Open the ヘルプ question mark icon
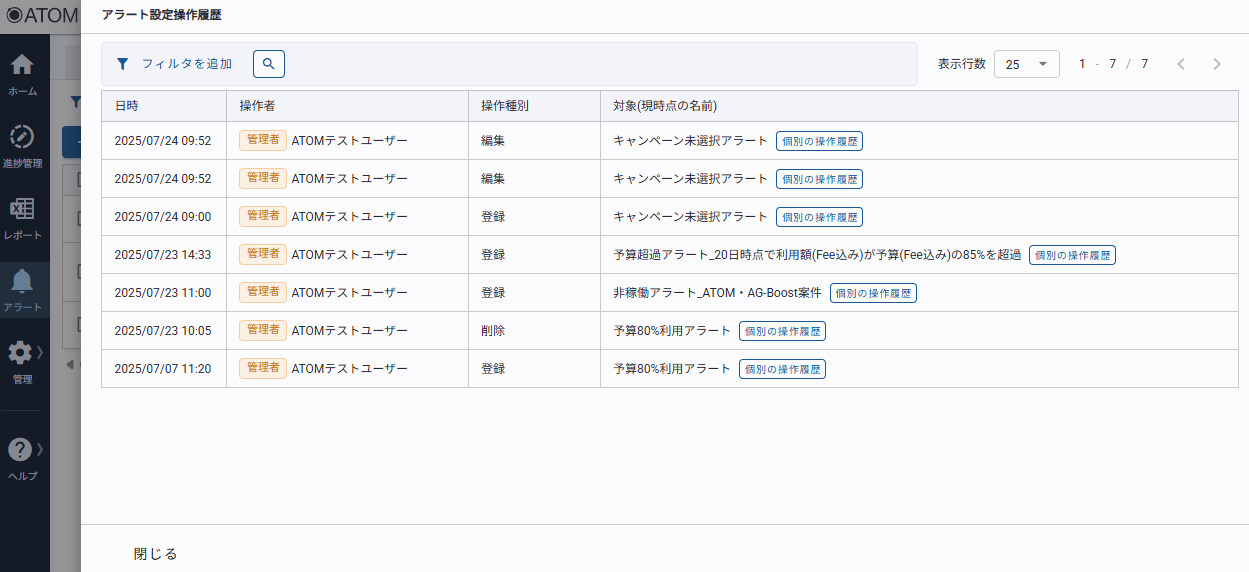The width and height of the screenshot is (1249, 572). coord(20,450)
